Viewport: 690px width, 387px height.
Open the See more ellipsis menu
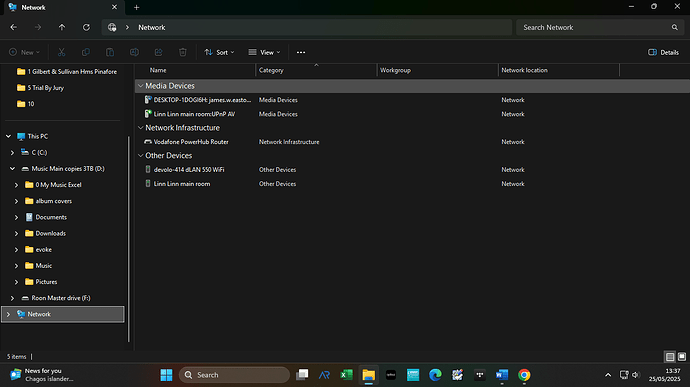301,52
